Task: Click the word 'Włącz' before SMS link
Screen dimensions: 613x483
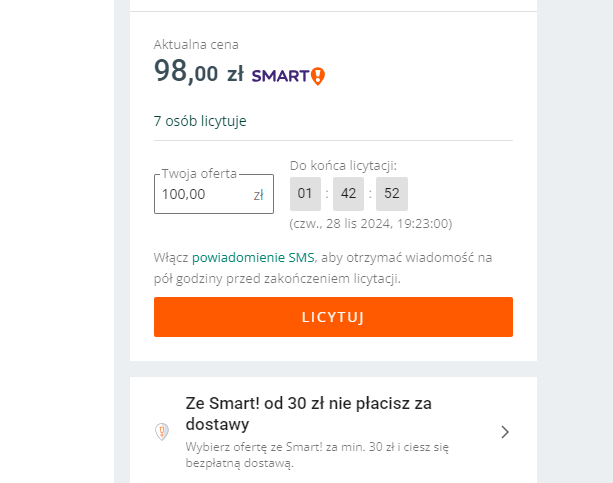Action: coord(171,257)
